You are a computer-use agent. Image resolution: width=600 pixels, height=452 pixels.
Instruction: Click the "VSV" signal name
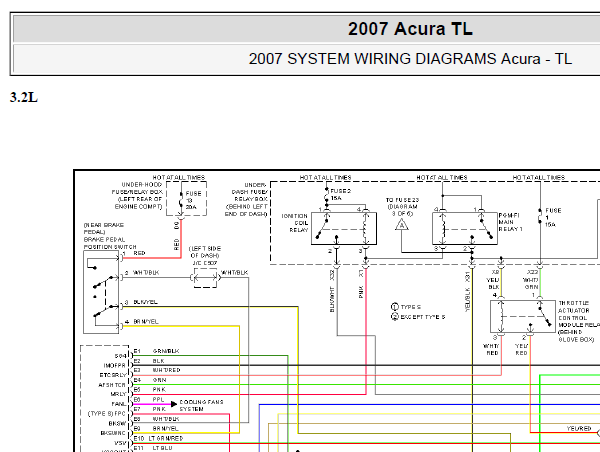(x=120, y=443)
